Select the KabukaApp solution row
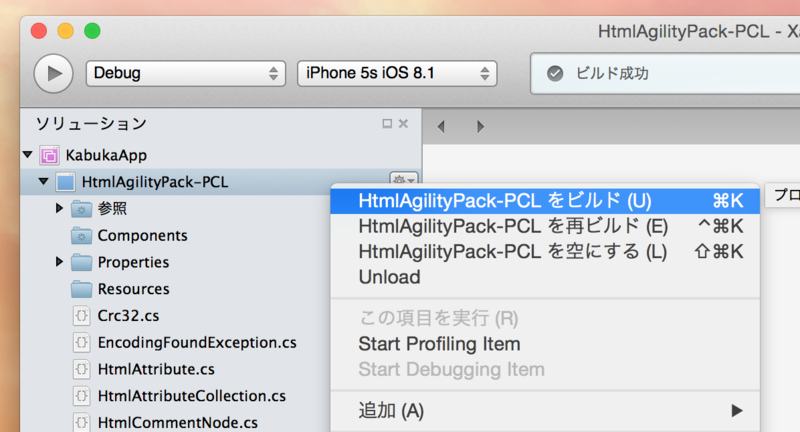This screenshot has width=800, height=432. (x=221, y=155)
